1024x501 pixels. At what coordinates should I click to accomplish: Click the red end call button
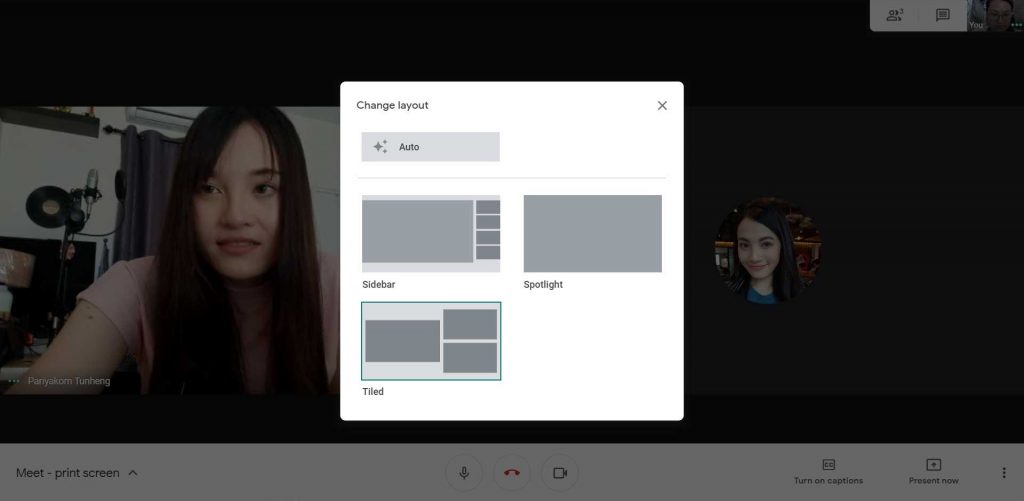coord(512,473)
